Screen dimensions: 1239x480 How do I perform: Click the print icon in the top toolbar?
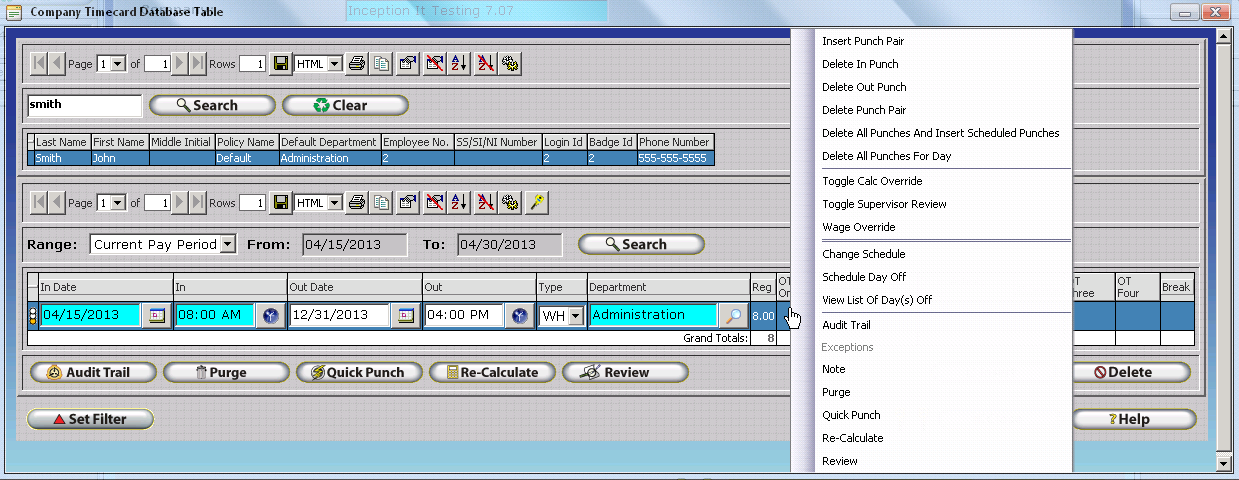[356, 64]
